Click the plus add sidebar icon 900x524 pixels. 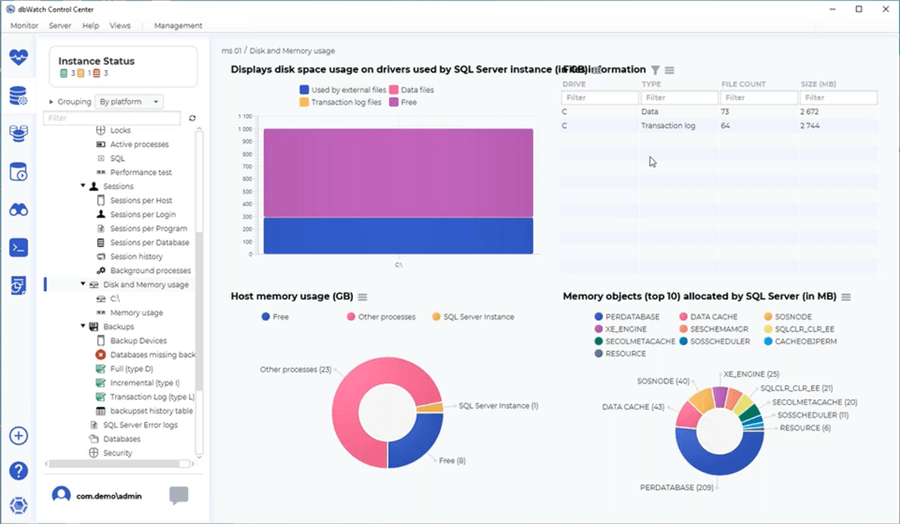click(x=18, y=436)
